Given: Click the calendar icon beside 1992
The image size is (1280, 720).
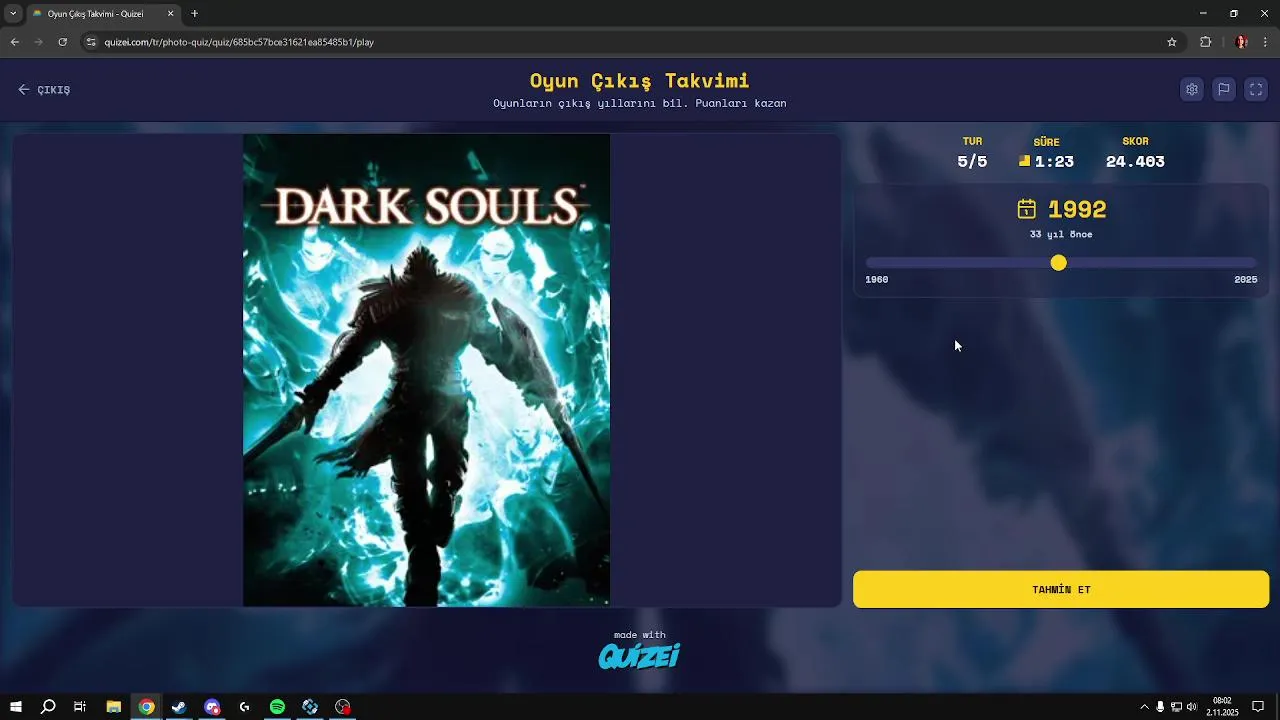Looking at the screenshot, I should [x=1026, y=209].
